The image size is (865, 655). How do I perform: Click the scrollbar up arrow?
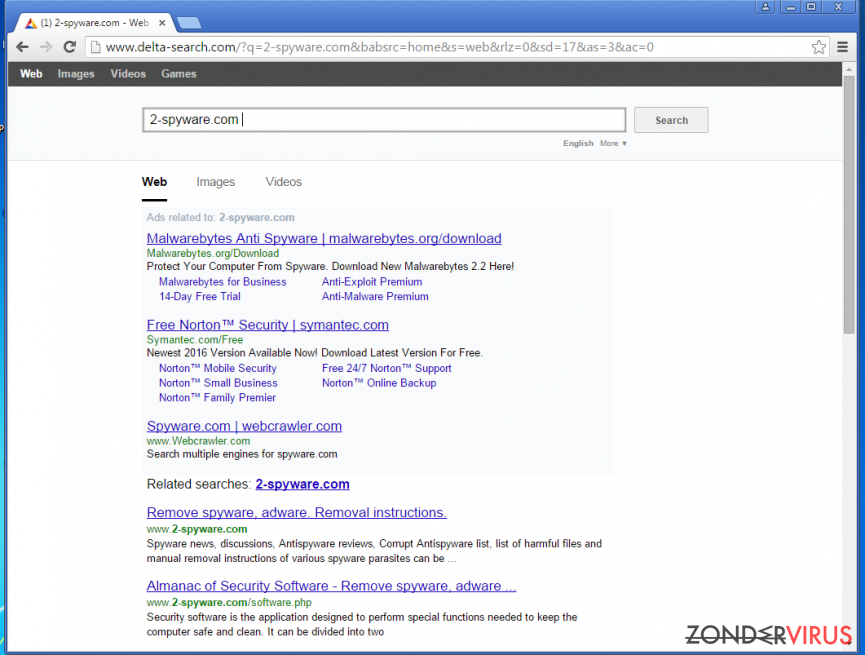click(848, 68)
